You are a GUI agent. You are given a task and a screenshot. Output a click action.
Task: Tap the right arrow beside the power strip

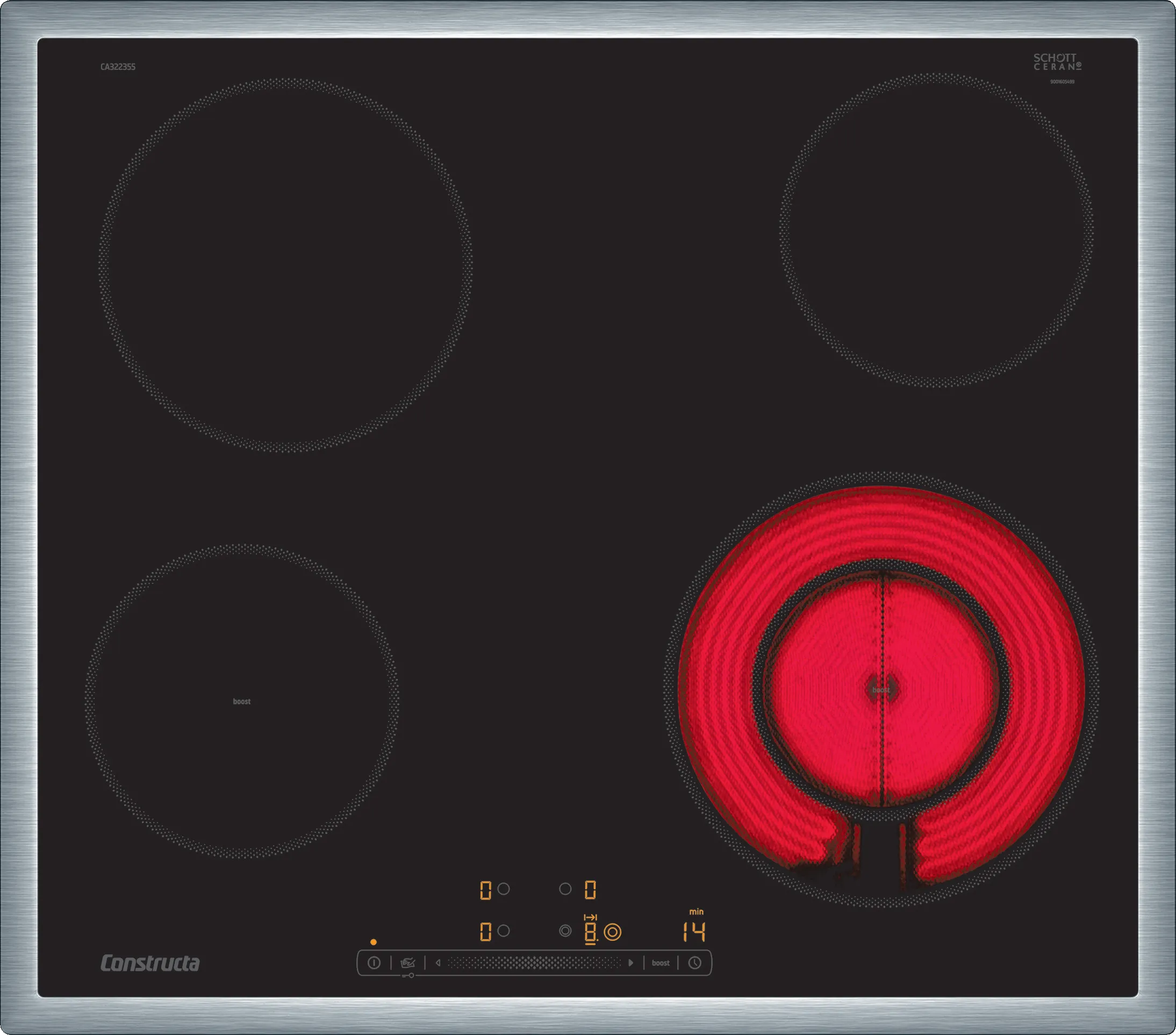(x=630, y=962)
